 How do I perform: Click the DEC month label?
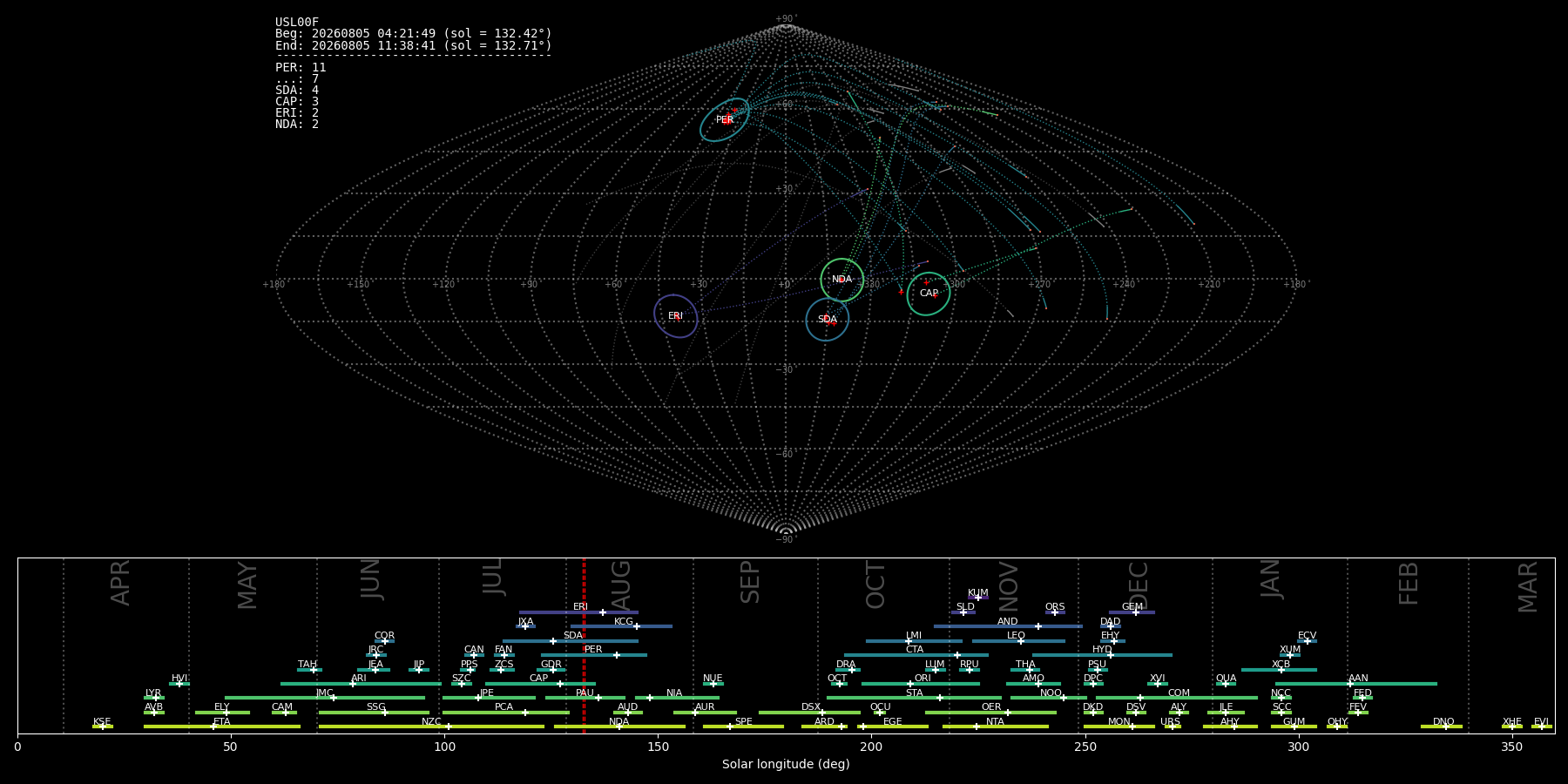[x=1139, y=585]
